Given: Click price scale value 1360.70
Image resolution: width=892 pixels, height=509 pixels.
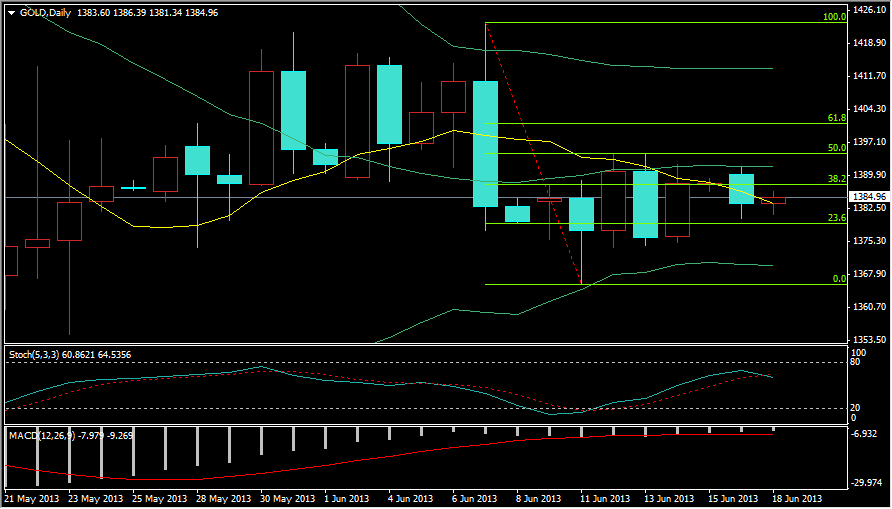Looking at the screenshot, I should tap(868, 307).
